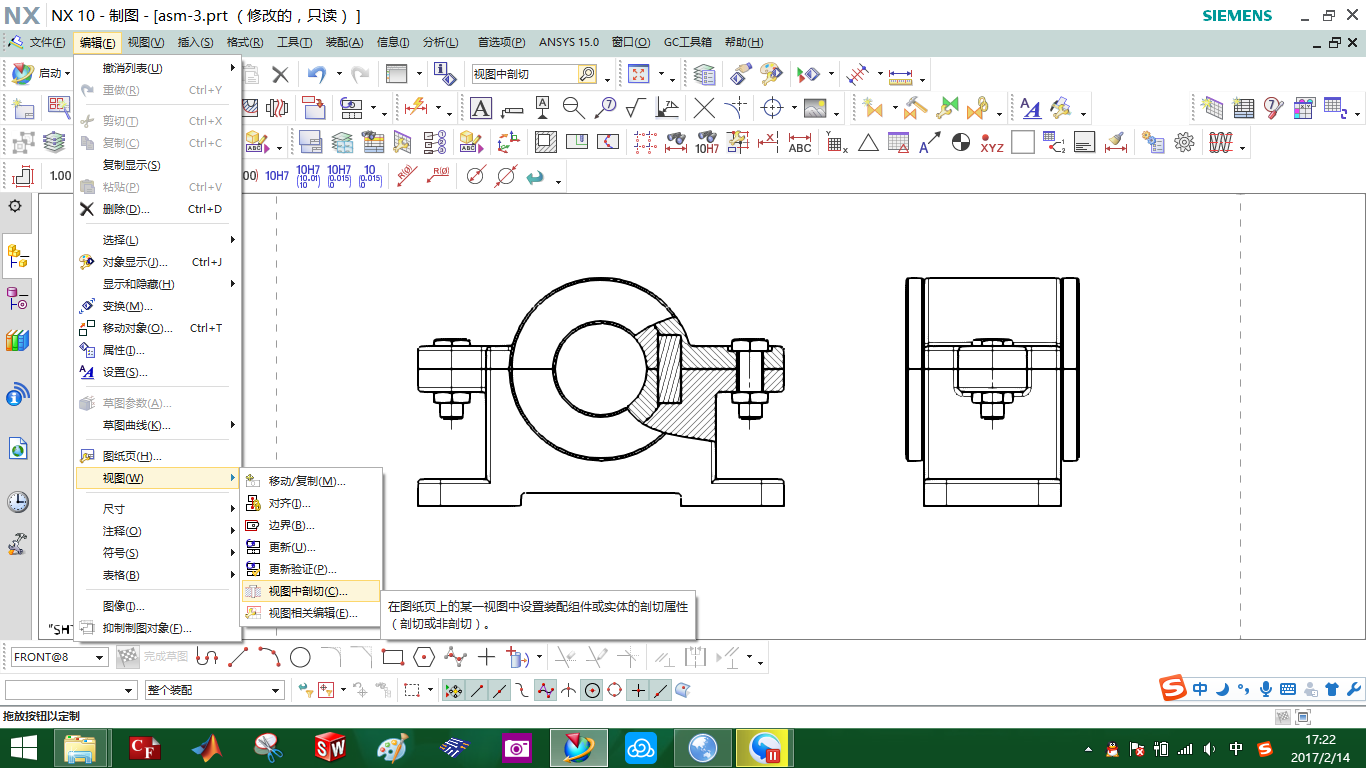Open the 首选项(P) menu
The width and height of the screenshot is (1366, 768).
pos(501,42)
